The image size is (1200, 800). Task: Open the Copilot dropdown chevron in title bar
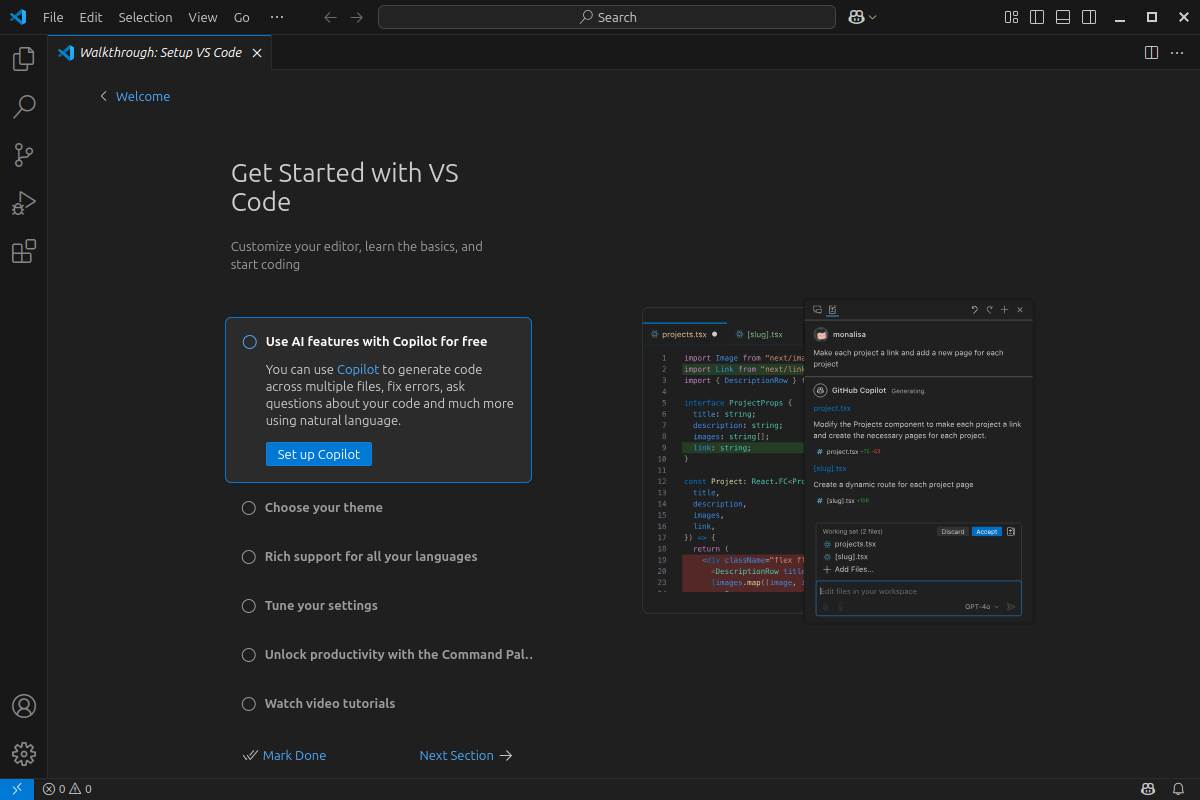[873, 17]
